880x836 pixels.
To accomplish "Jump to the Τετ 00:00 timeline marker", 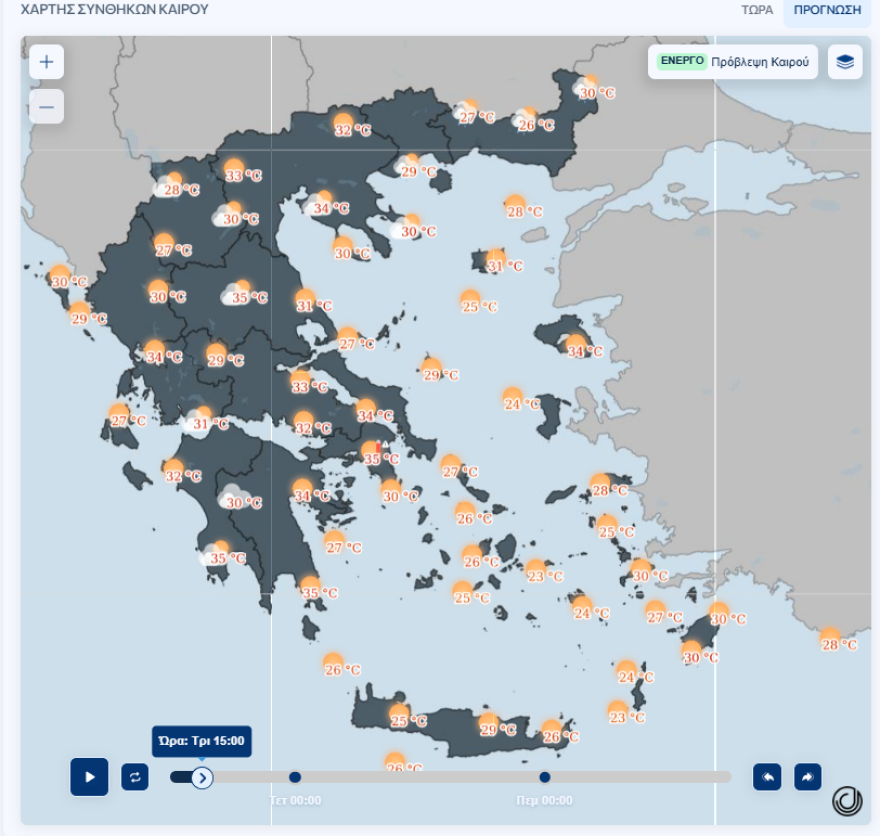I will [x=295, y=777].
